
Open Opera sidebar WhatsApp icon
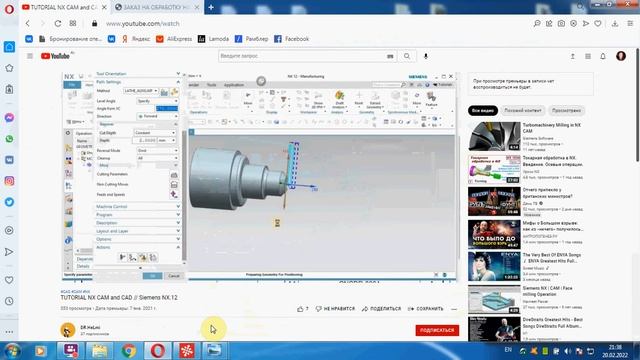tap(9, 139)
